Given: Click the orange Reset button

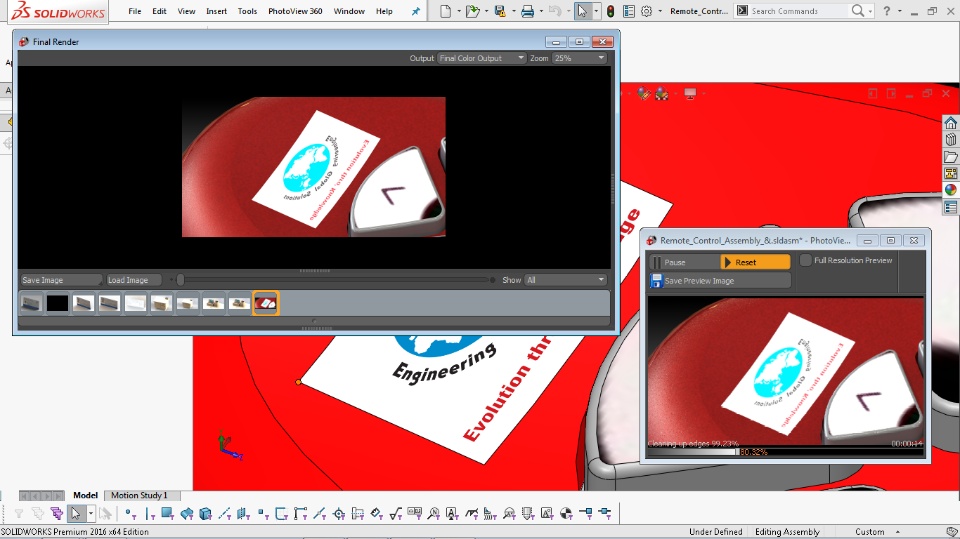Looking at the screenshot, I should [756, 262].
